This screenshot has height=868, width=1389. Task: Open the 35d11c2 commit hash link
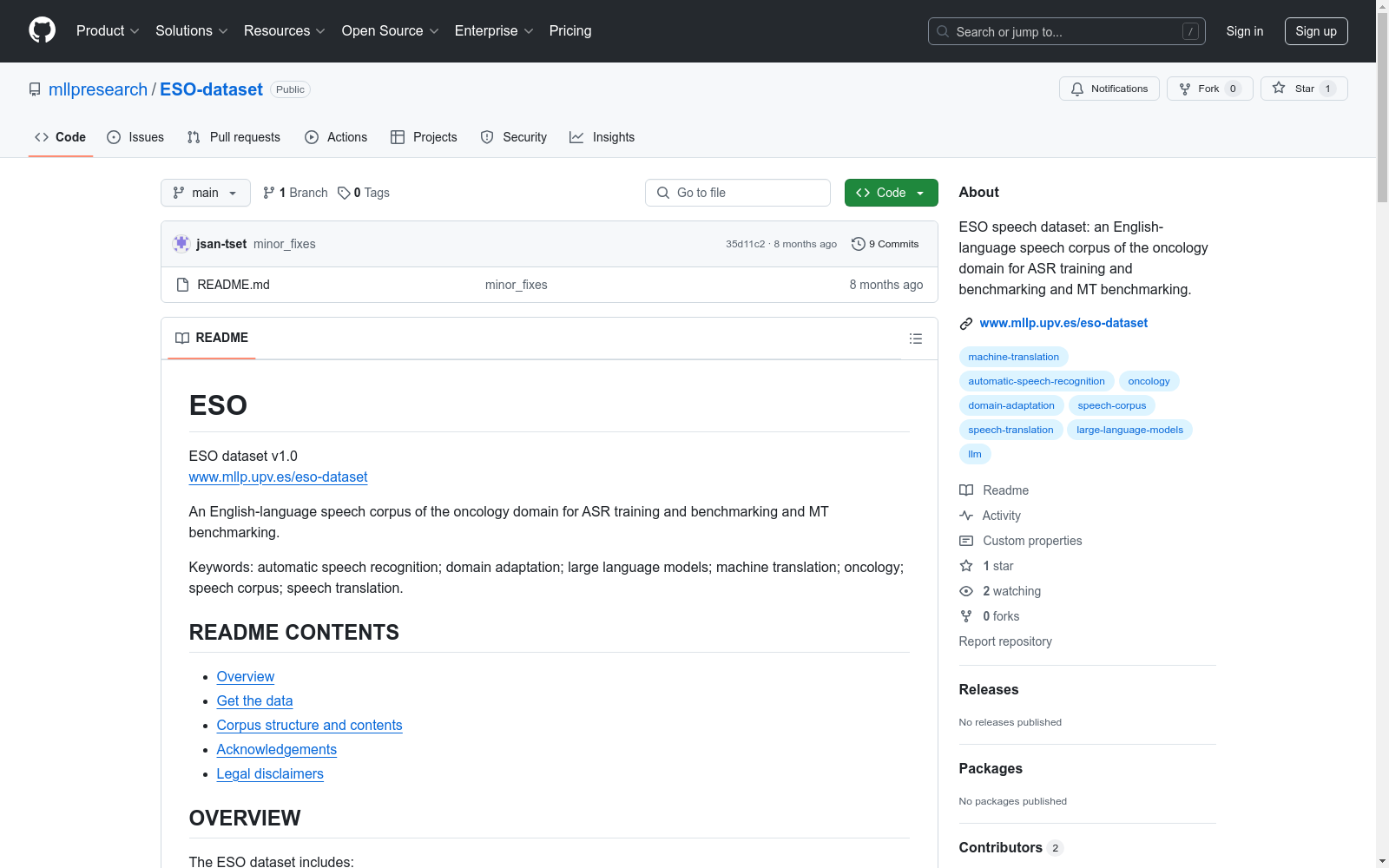746,244
